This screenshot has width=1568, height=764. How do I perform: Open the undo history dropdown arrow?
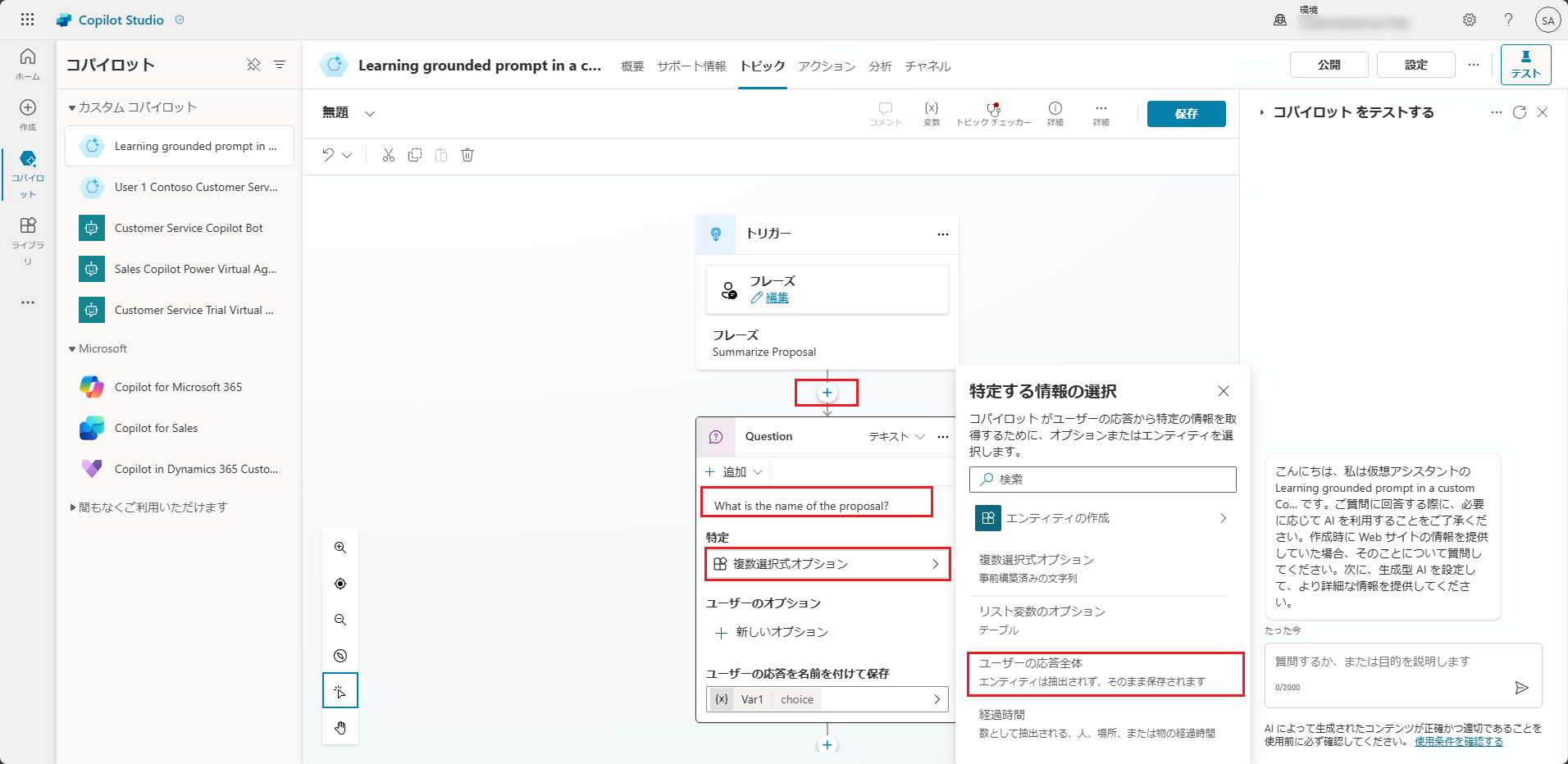point(347,155)
